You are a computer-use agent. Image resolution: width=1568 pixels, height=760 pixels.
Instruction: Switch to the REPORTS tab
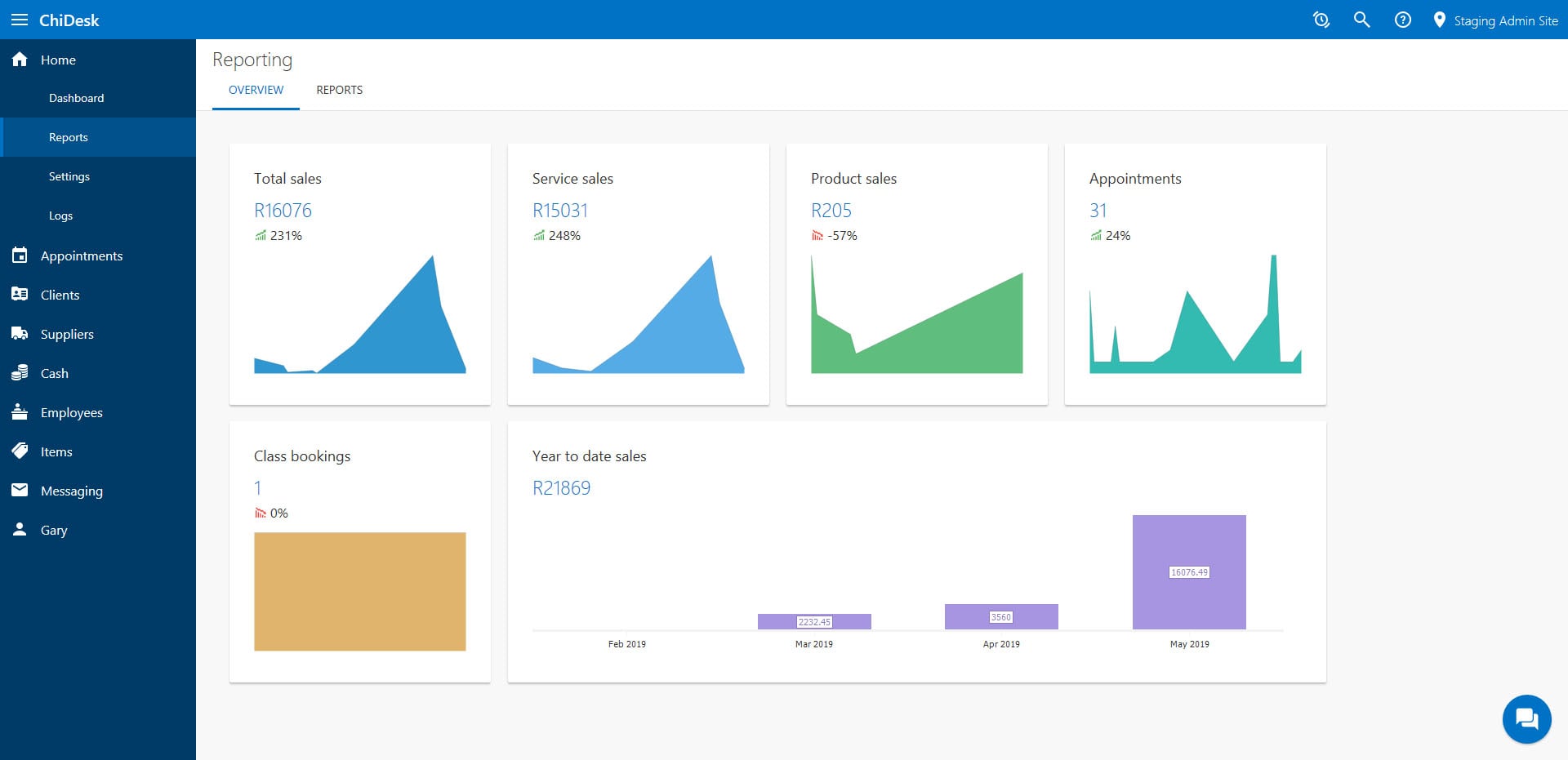[x=339, y=90]
